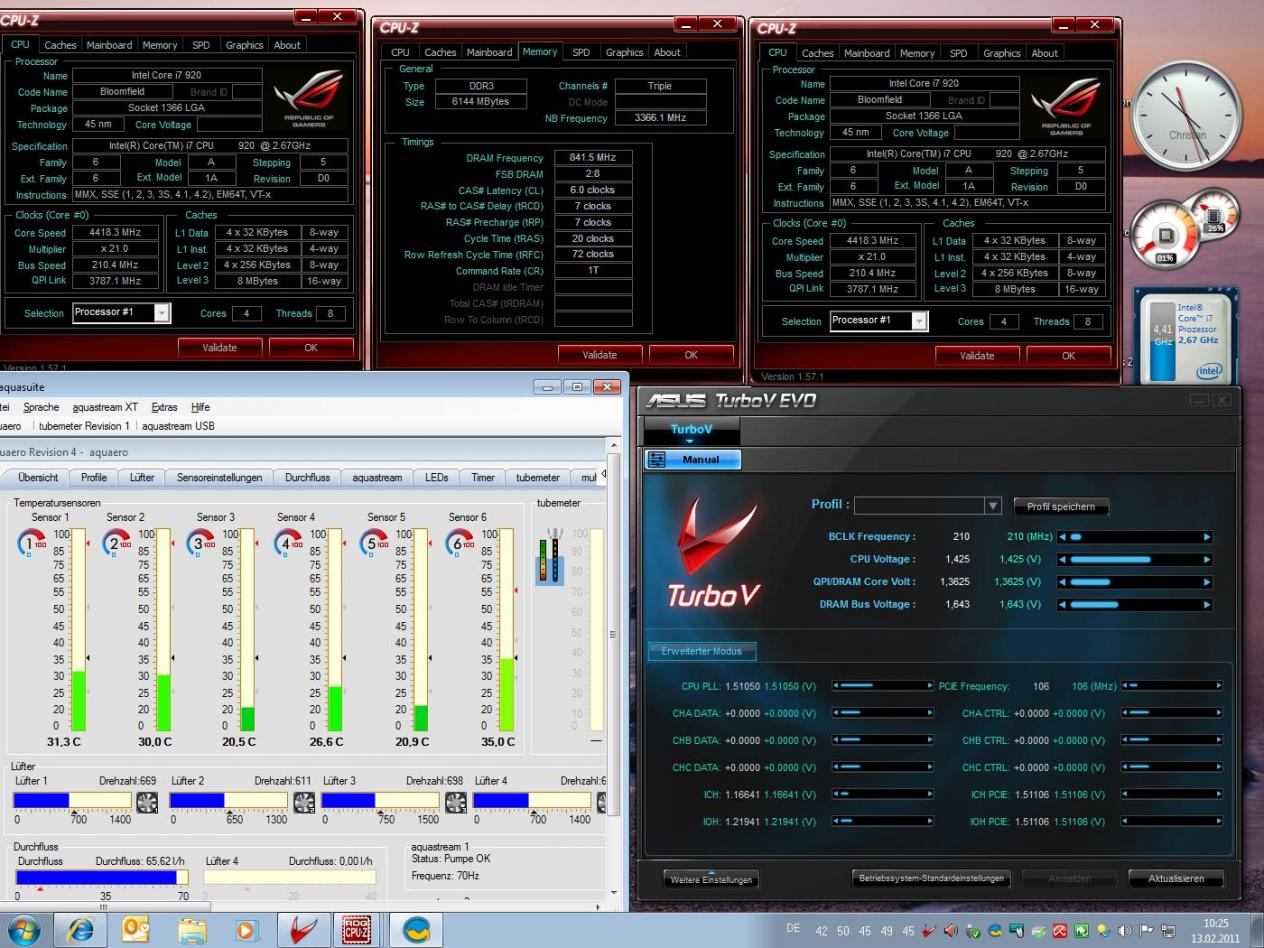This screenshot has height=948, width=1264.
Task: Open the Hilfe menu
Action: click(x=201, y=407)
